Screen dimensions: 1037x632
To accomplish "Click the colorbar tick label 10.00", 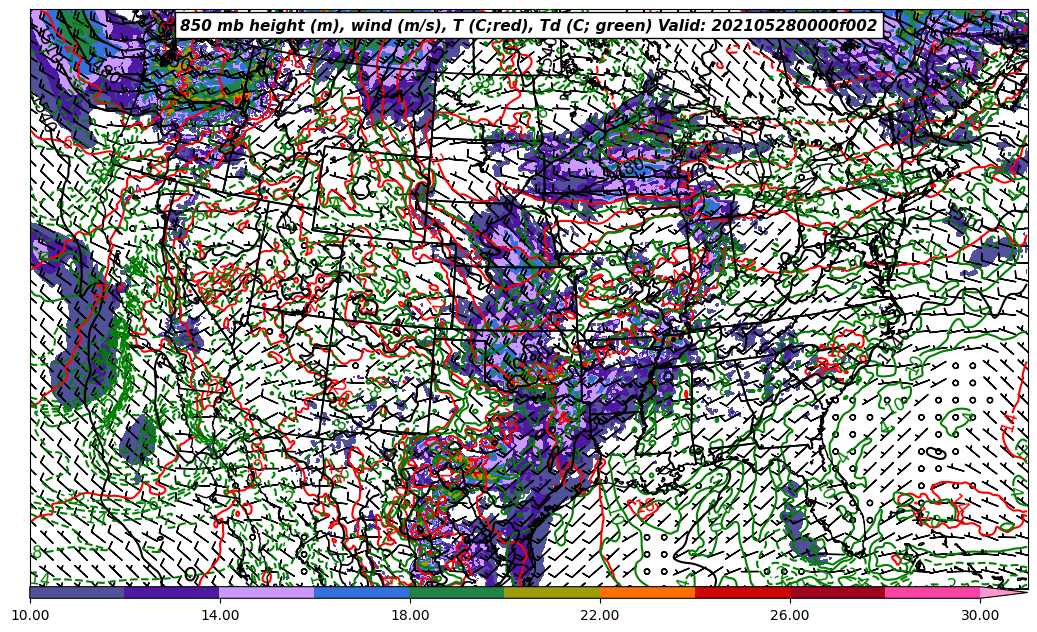I will pos(30,615).
